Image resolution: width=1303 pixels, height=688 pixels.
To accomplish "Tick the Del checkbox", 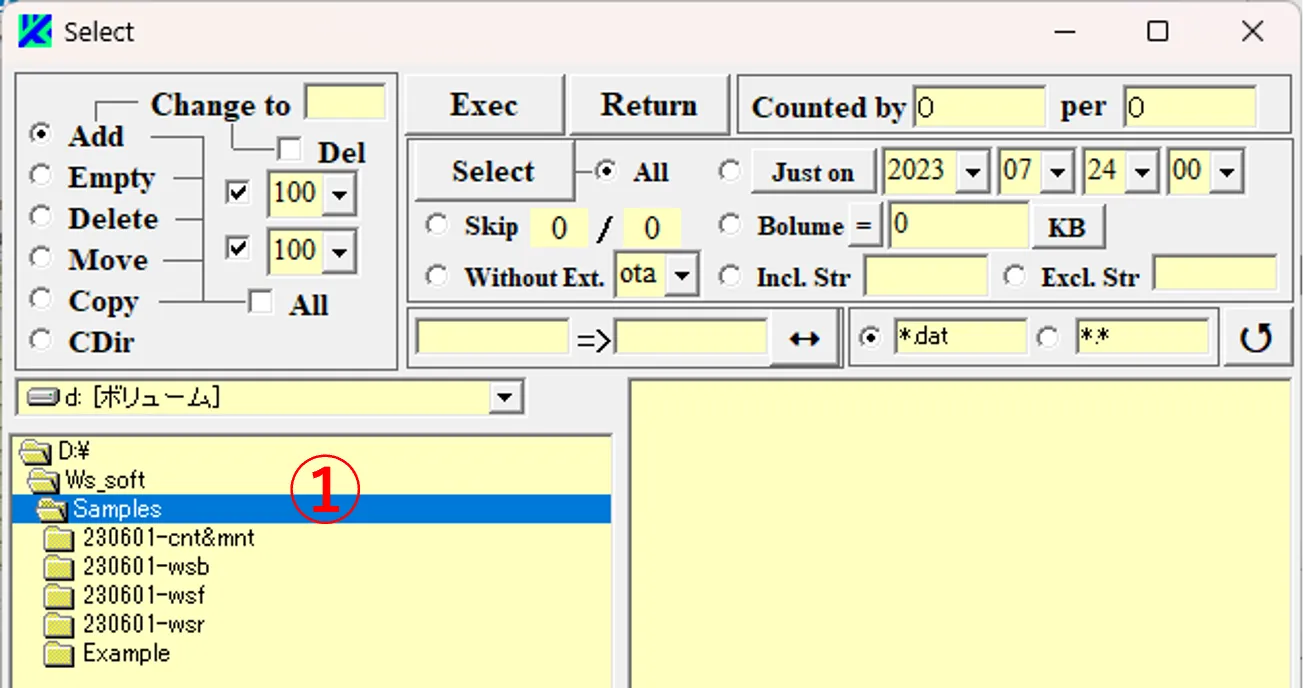I will pos(290,150).
